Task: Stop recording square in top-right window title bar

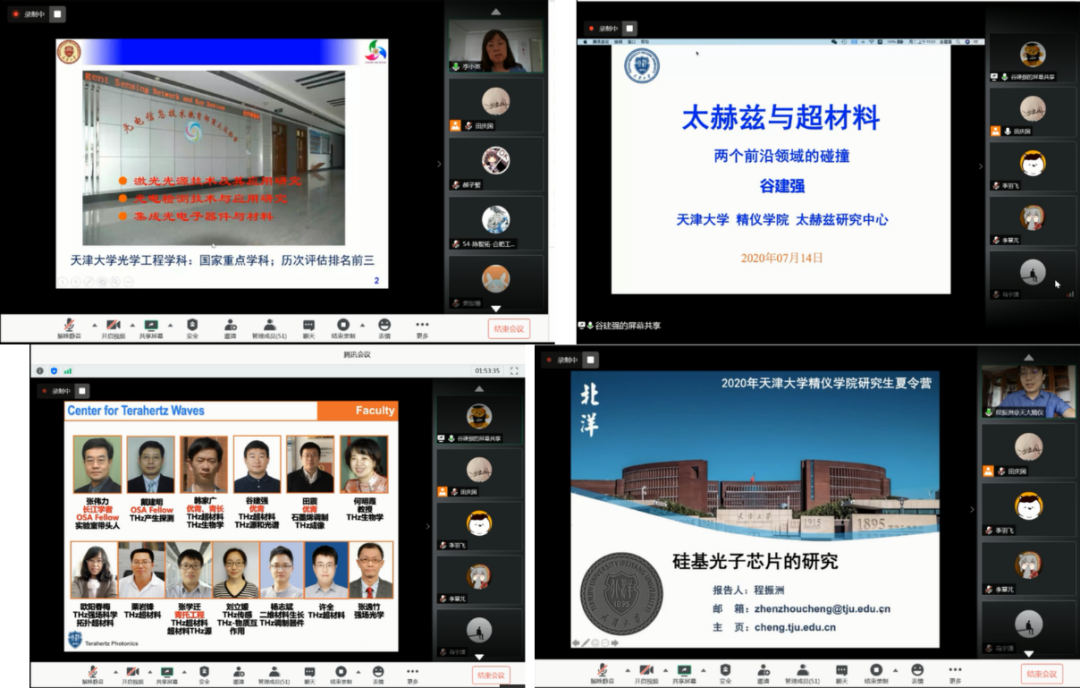Action: pos(630,28)
